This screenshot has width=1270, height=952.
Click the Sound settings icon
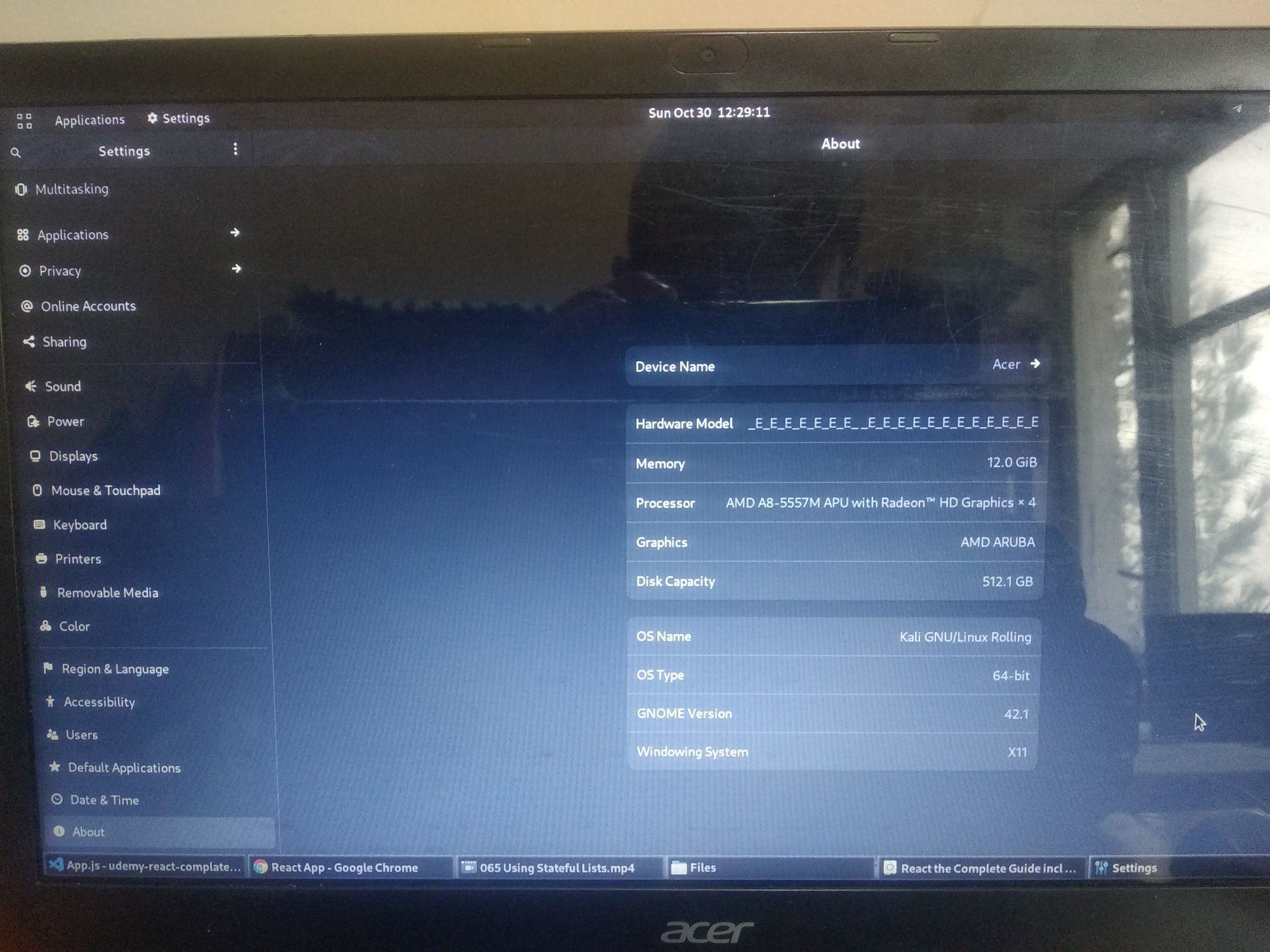22,386
